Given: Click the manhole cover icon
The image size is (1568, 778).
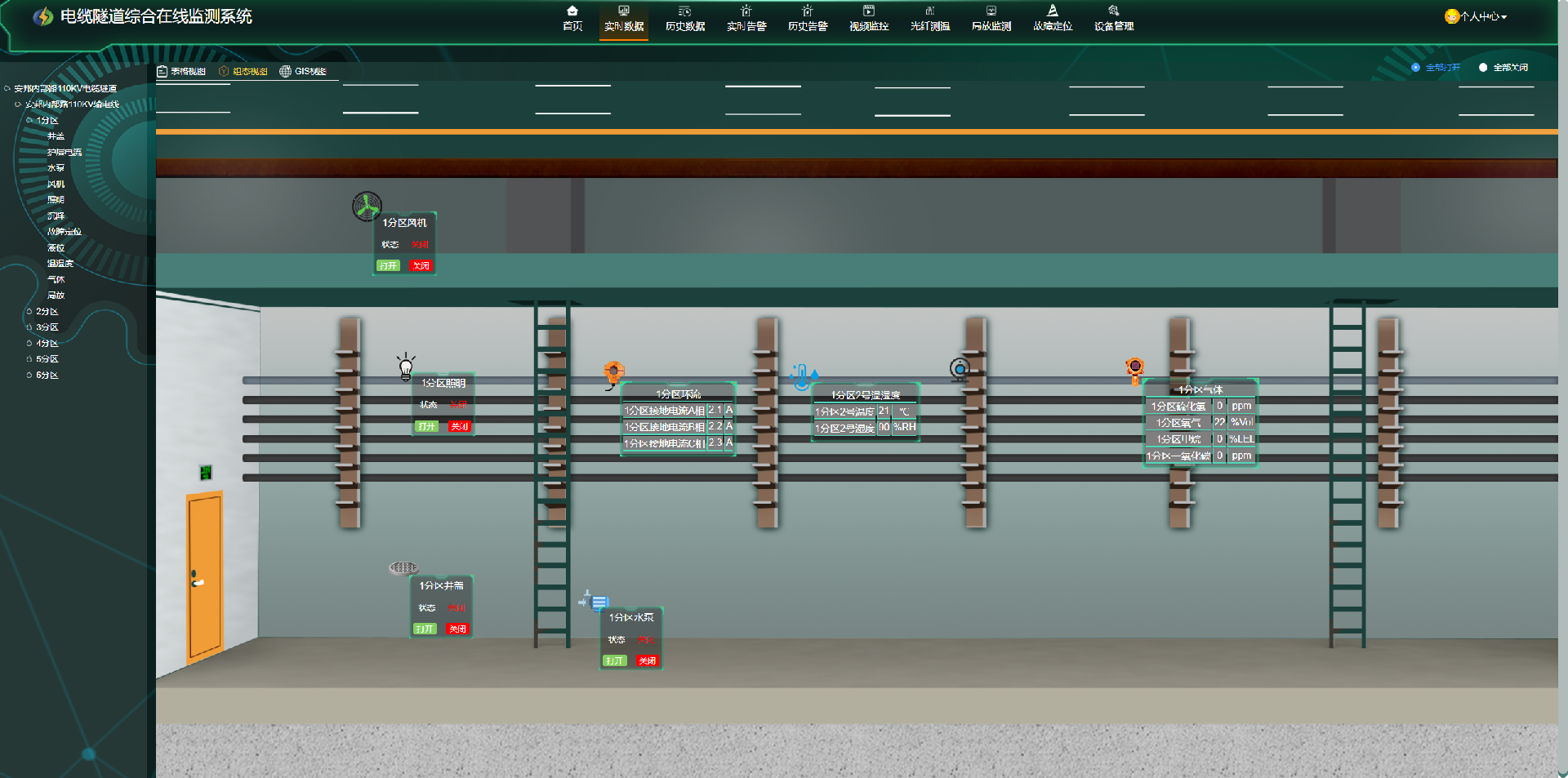Looking at the screenshot, I should click(x=403, y=567).
